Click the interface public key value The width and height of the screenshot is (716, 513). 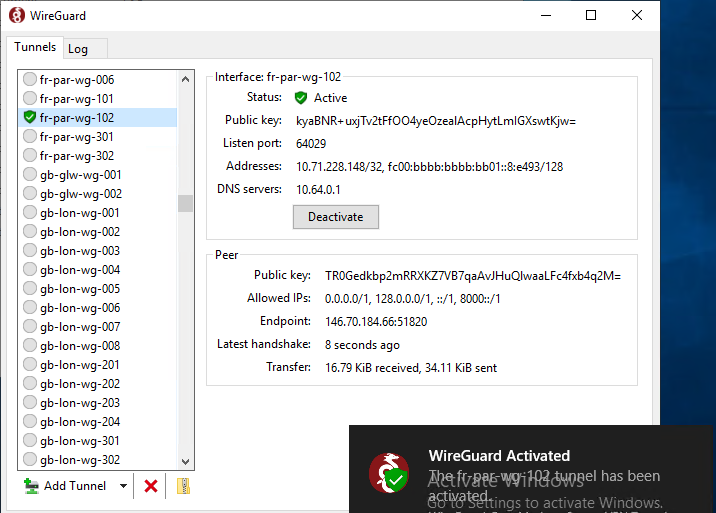436,121
